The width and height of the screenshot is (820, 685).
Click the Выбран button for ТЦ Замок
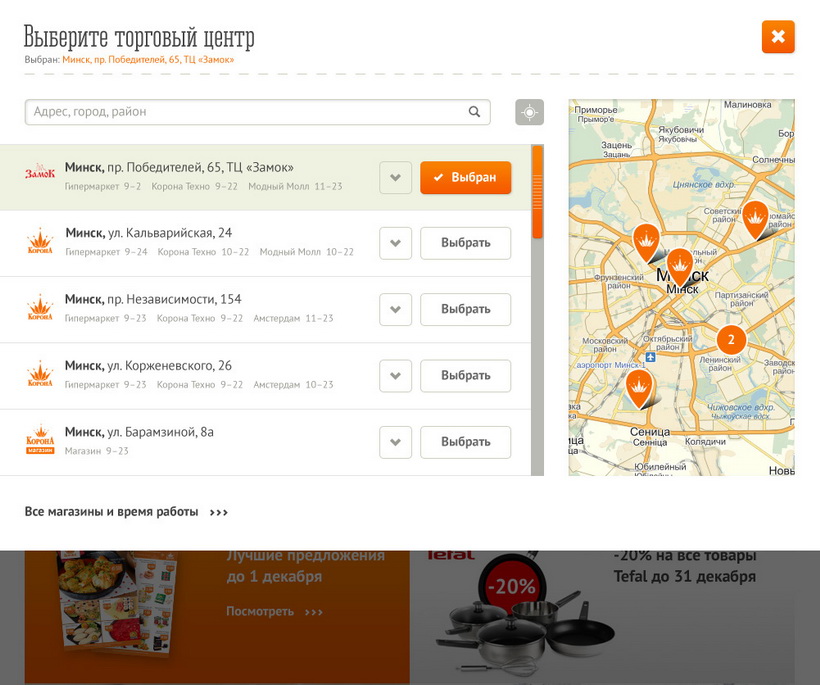[465, 178]
